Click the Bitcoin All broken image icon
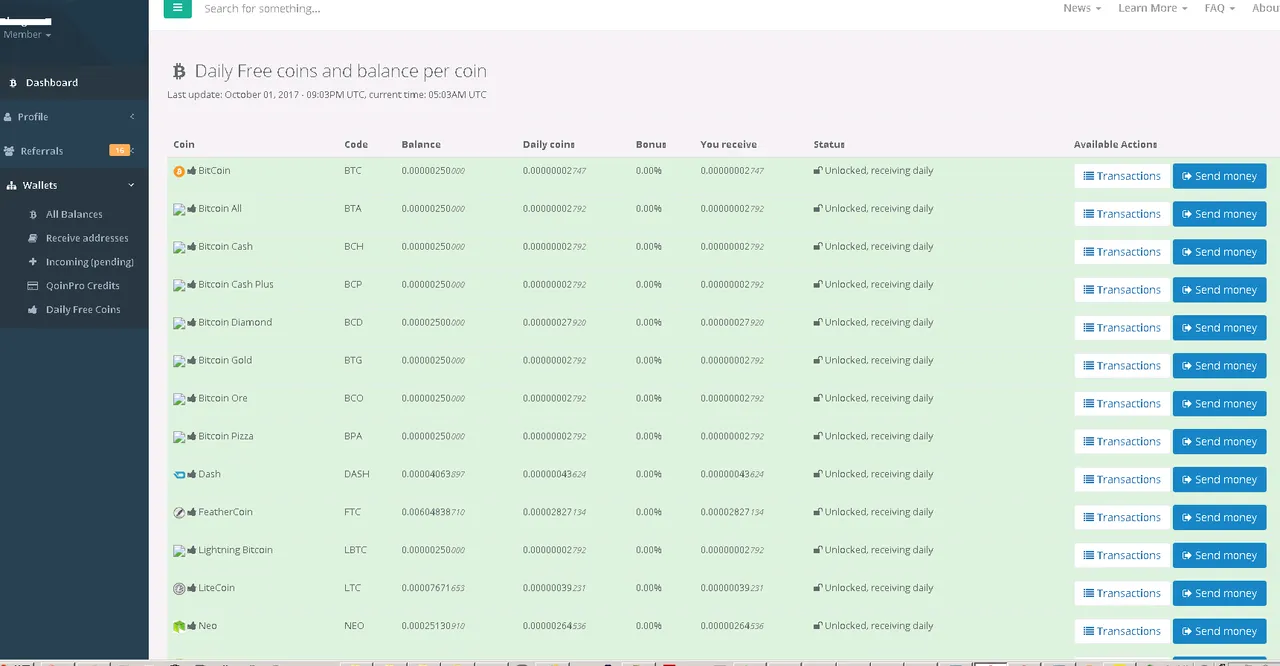The height and width of the screenshot is (666, 1280). 179,209
